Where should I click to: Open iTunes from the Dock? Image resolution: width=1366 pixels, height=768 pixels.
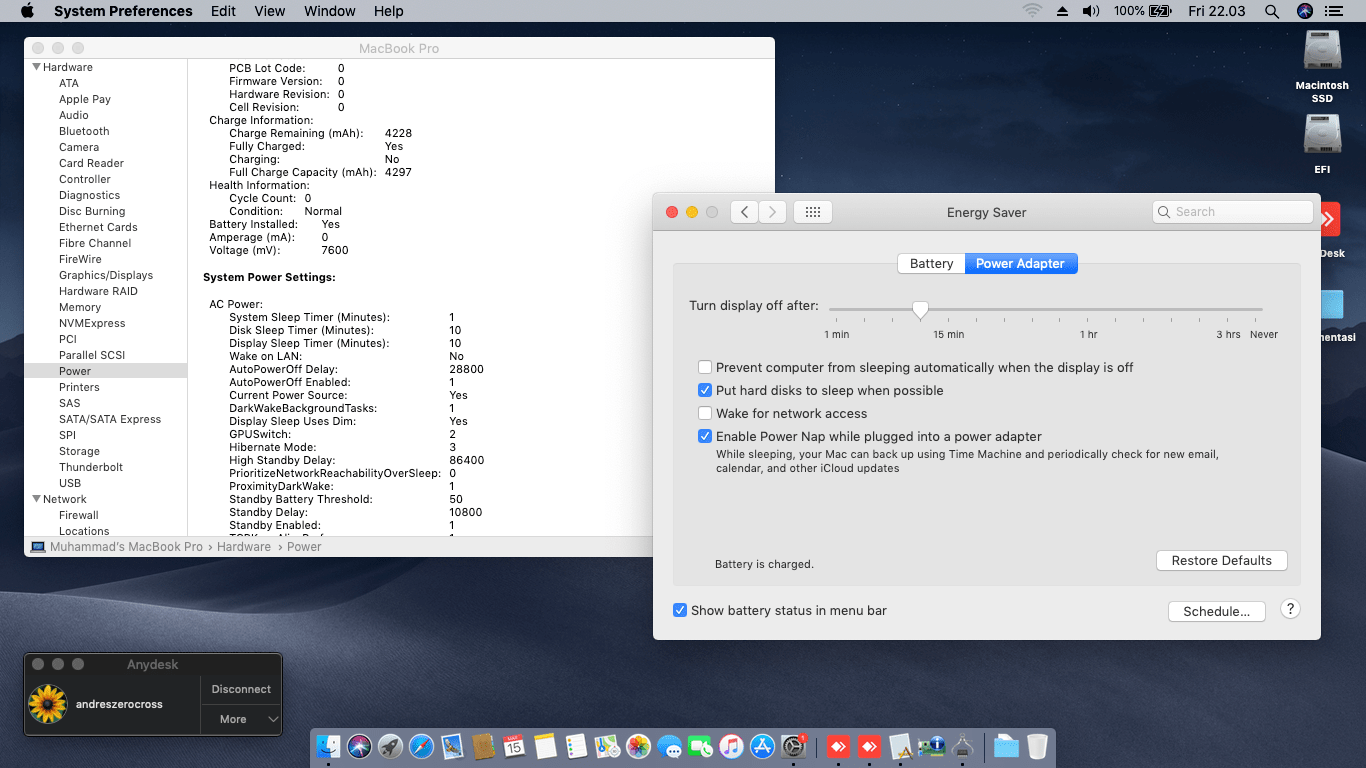tap(731, 746)
